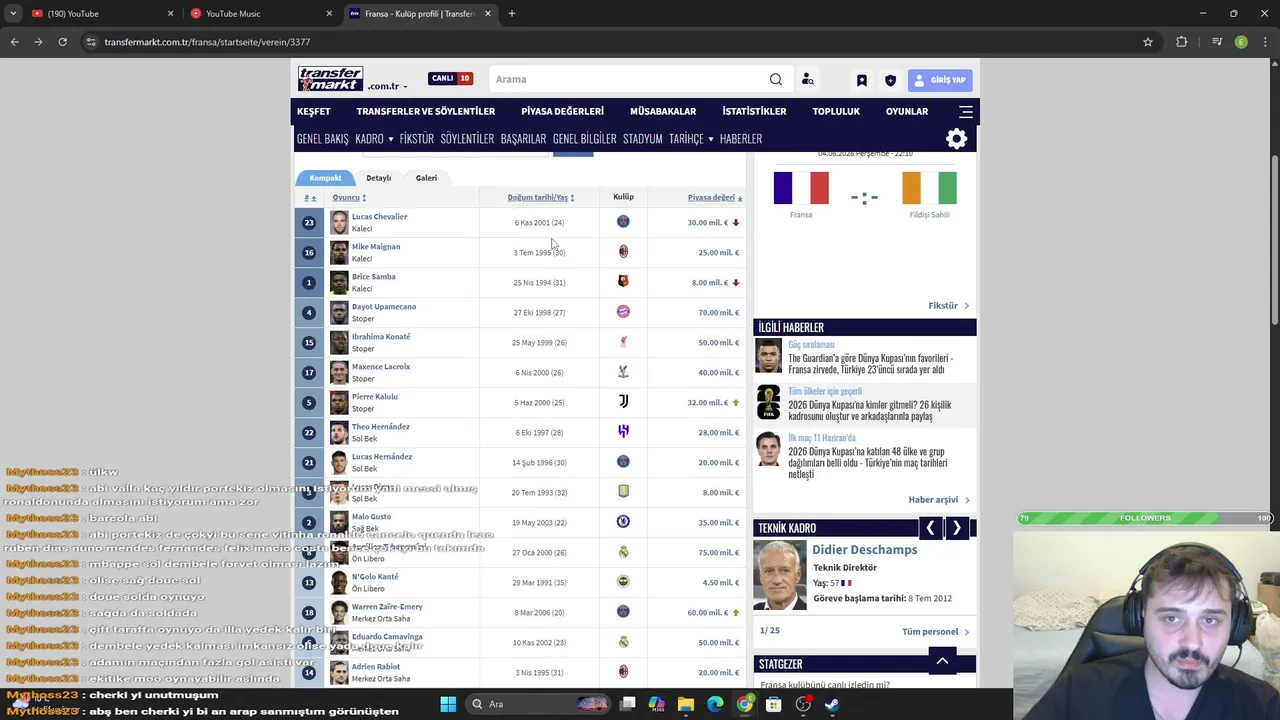This screenshot has height=720, width=1280.
Task: Open the settings gear icon
Action: point(957,139)
